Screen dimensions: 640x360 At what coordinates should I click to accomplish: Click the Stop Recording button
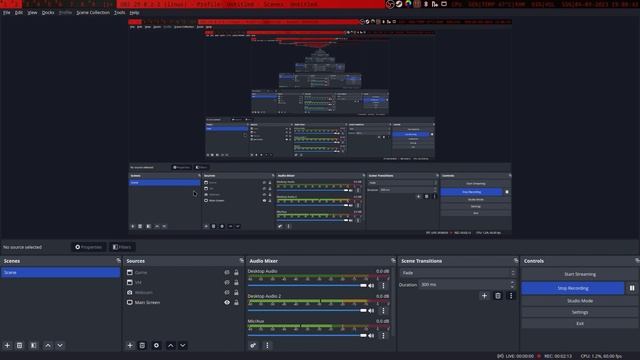573,288
